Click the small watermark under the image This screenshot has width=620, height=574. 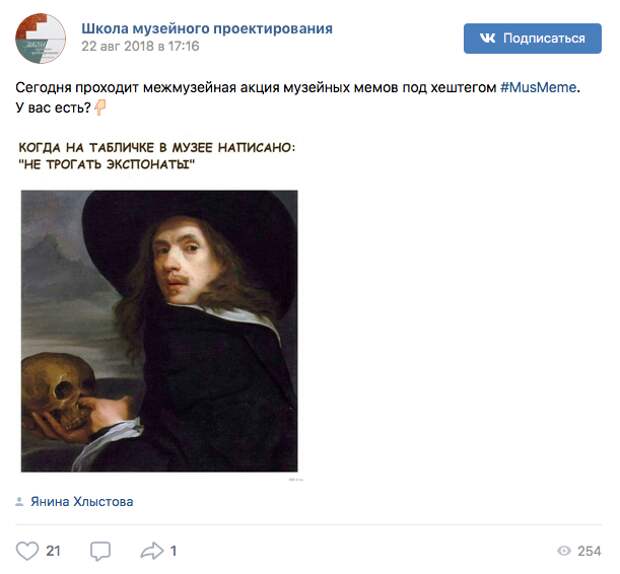[x=296, y=480]
